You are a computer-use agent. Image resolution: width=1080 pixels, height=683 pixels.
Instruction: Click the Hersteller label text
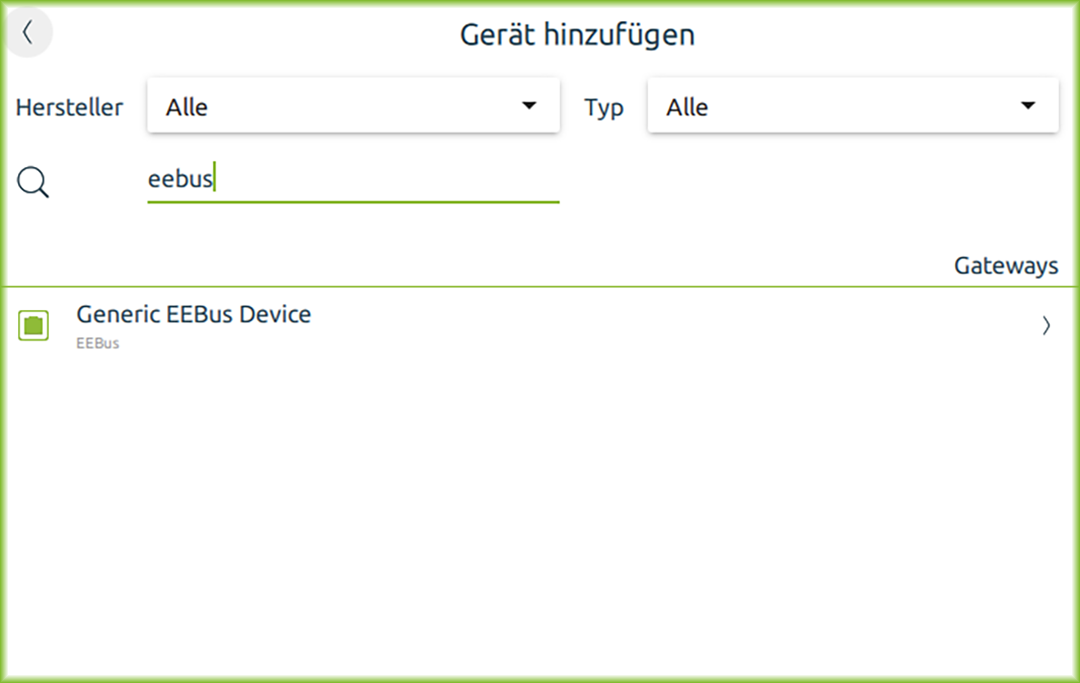(69, 107)
